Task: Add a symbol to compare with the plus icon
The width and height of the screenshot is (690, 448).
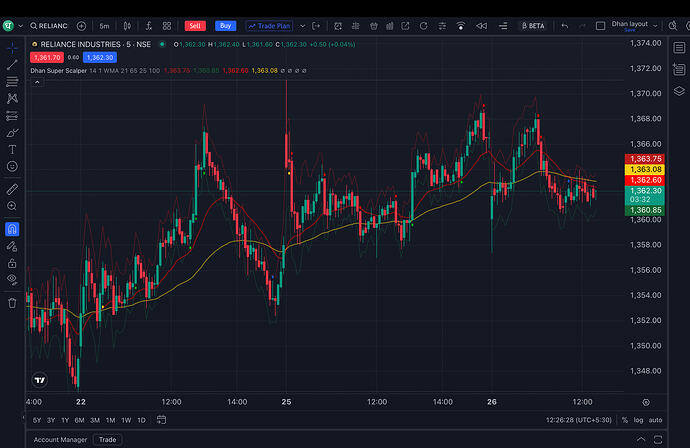Action: [81, 26]
